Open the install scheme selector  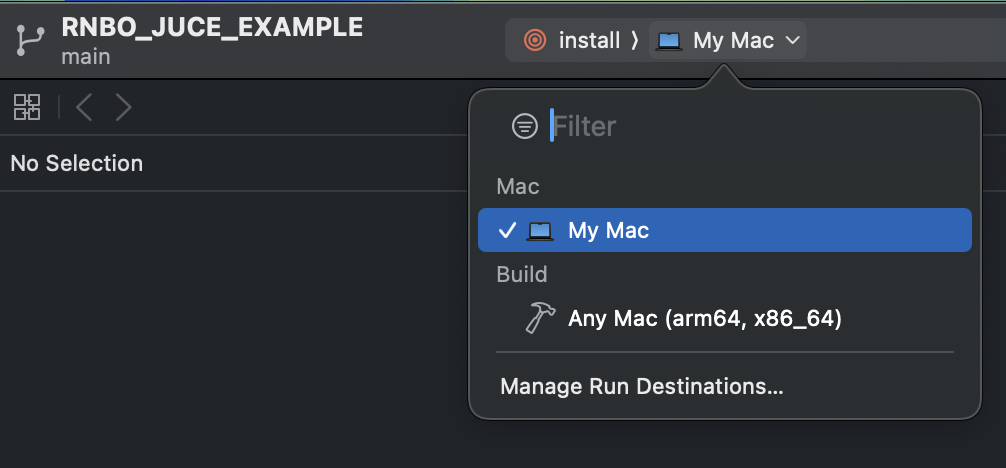pyautogui.click(x=572, y=40)
